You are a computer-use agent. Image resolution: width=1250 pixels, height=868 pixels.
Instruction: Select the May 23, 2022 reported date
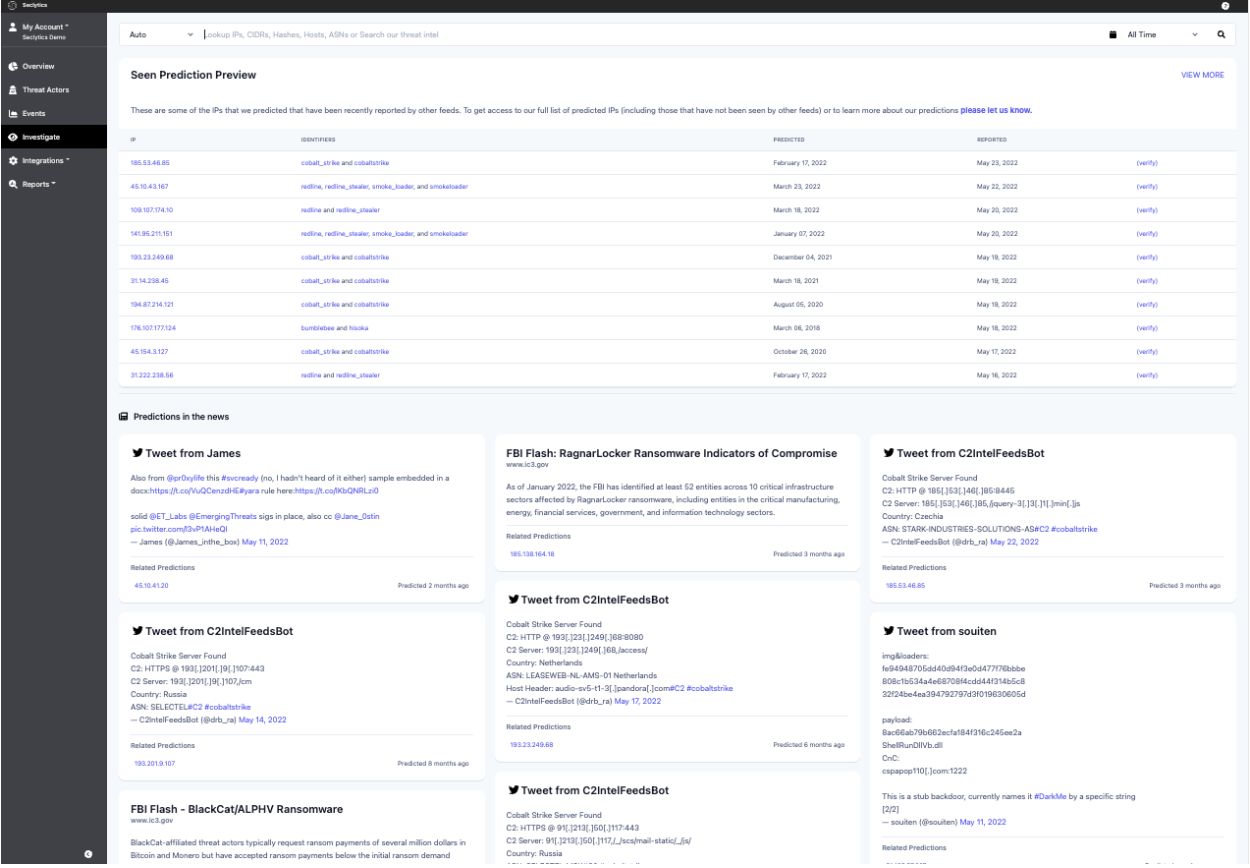coord(997,161)
